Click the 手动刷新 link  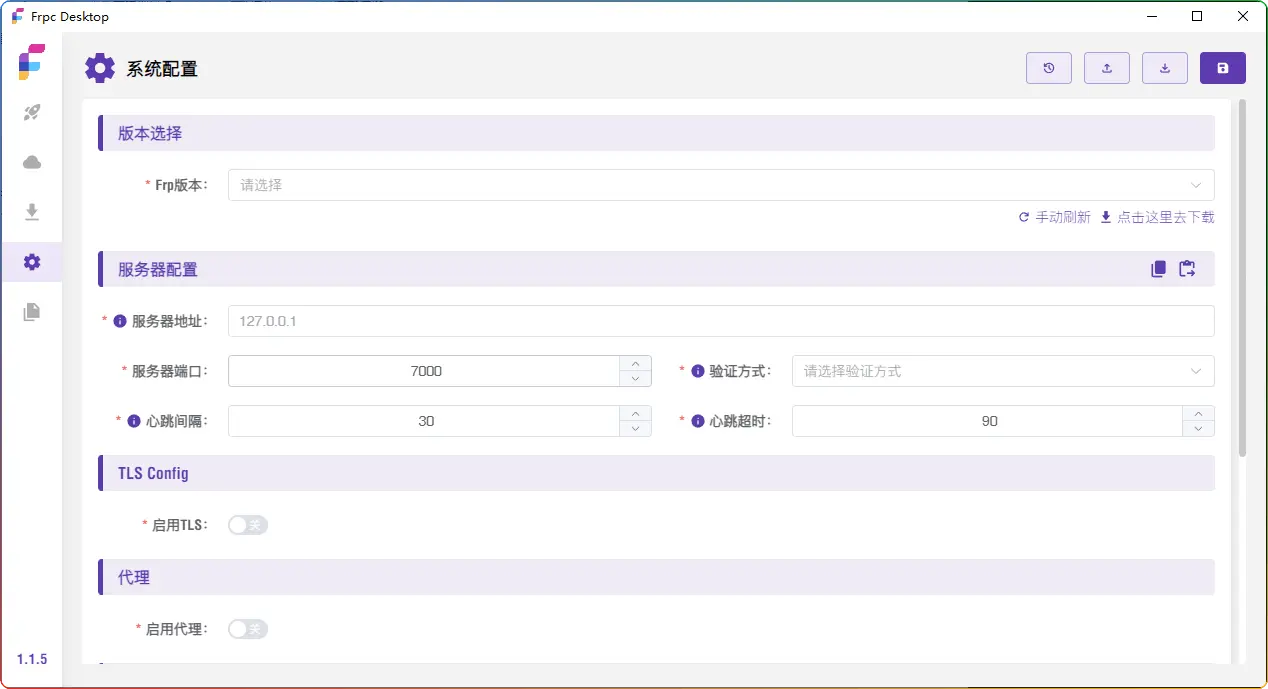click(x=1055, y=217)
